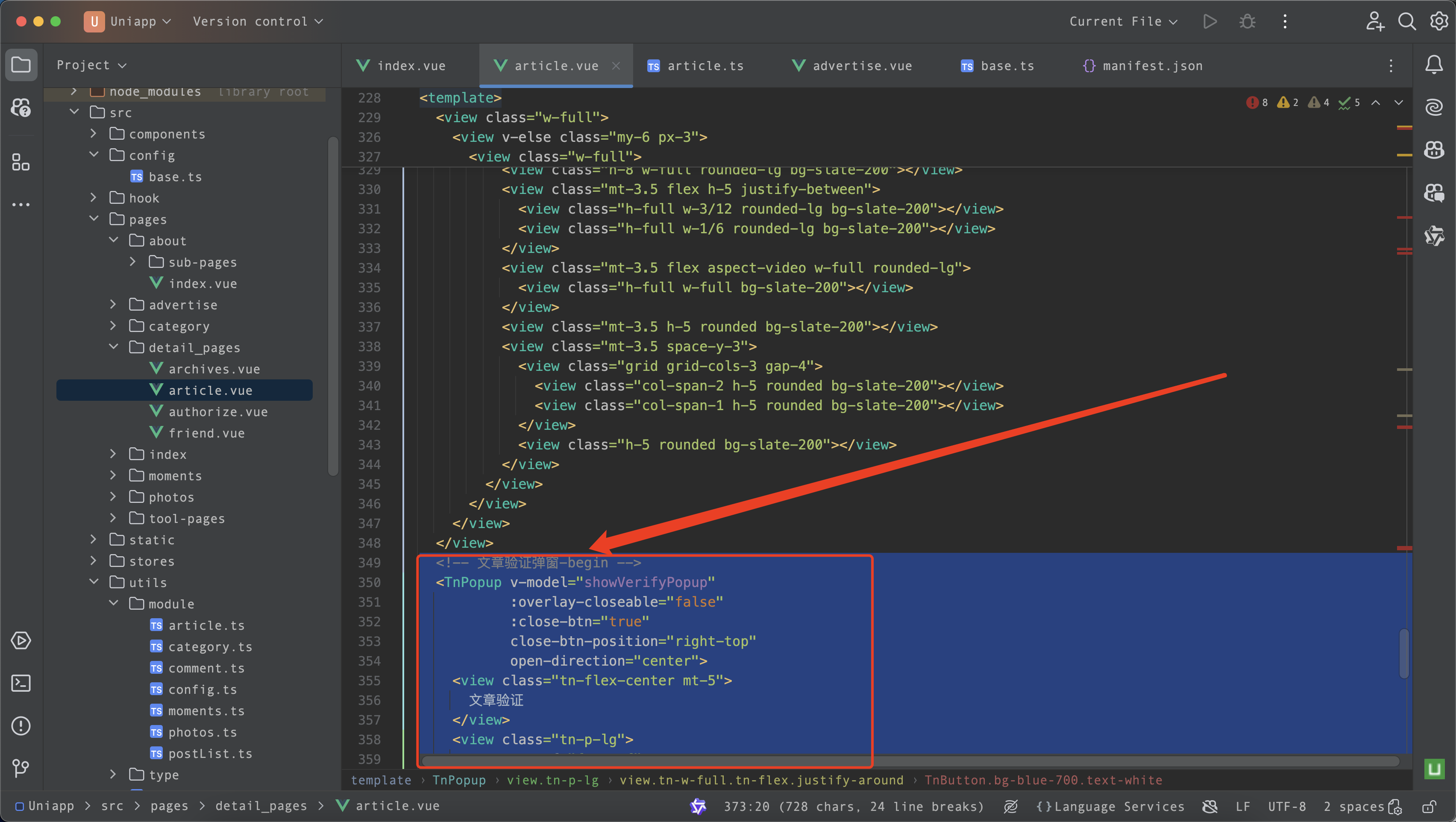Open the Structure tool window icon

pos(21,162)
